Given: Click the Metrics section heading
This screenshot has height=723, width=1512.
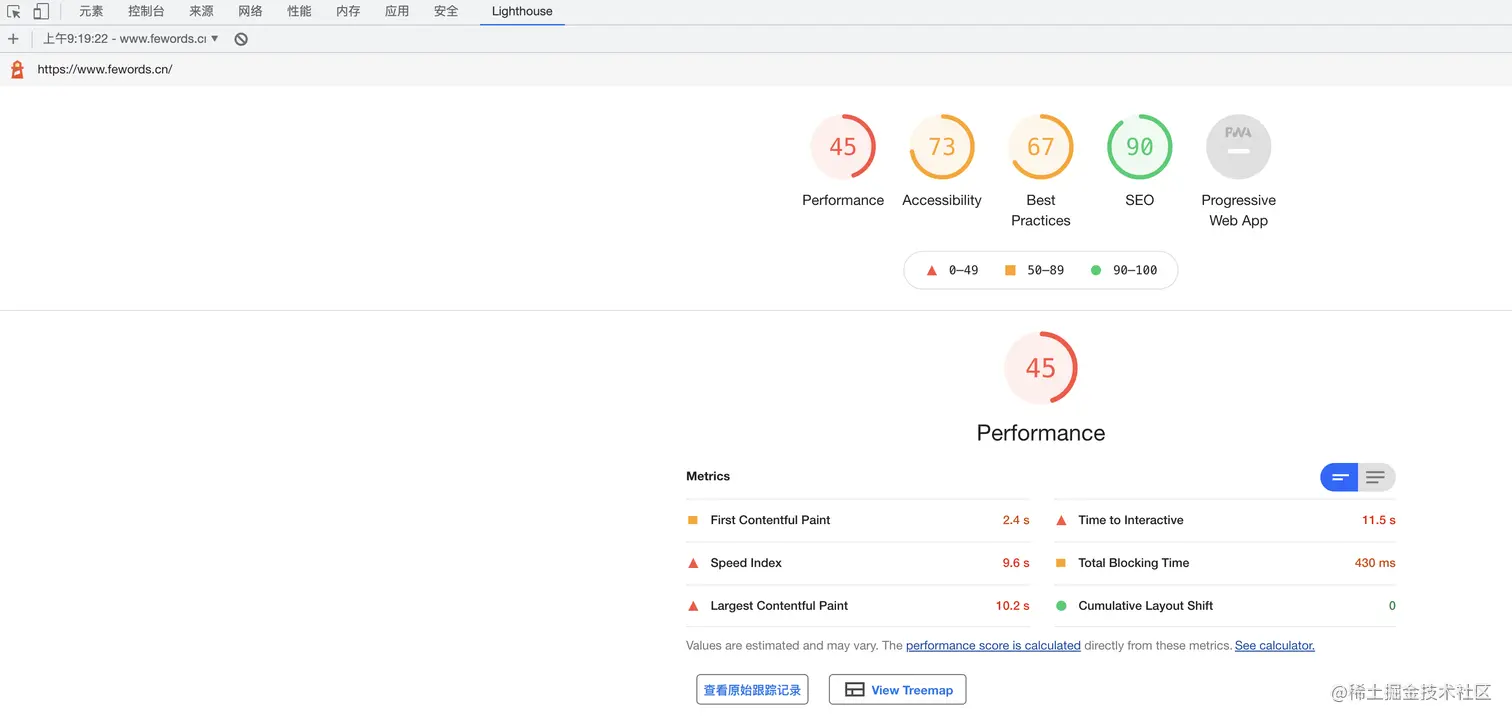Looking at the screenshot, I should [708, 477].
